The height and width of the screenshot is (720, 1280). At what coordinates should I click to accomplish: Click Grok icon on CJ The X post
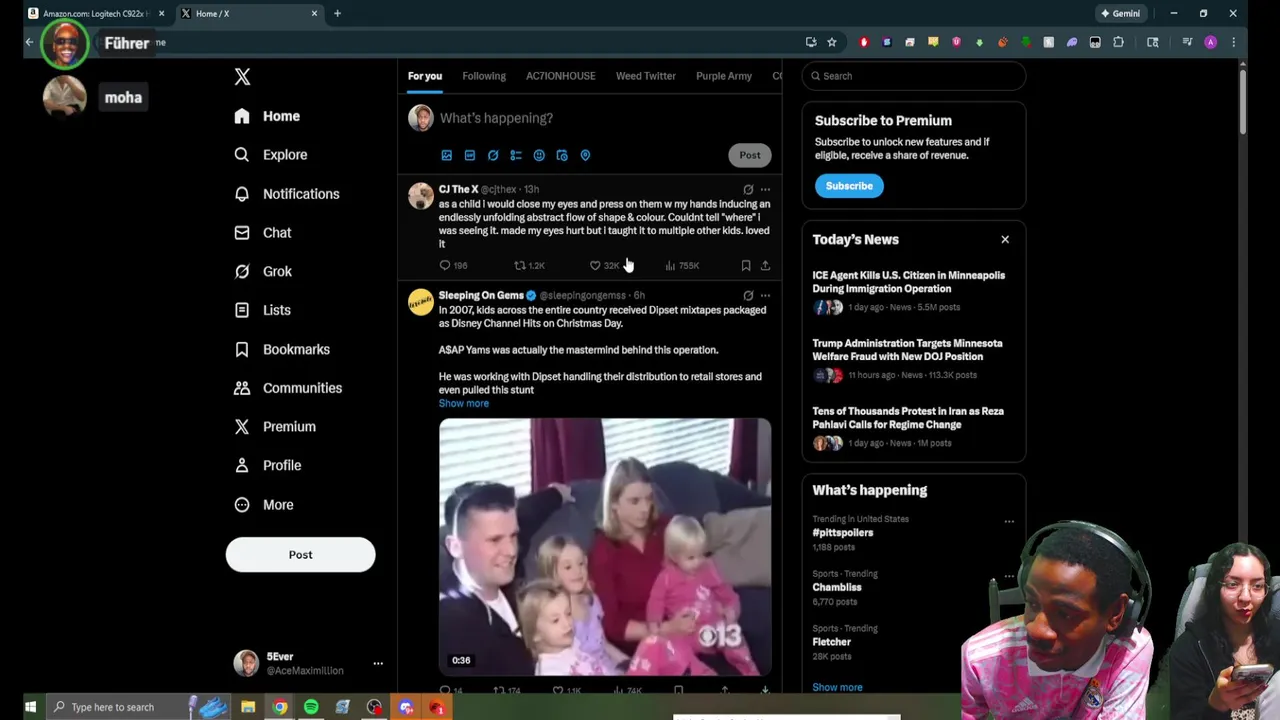(748, 189)
